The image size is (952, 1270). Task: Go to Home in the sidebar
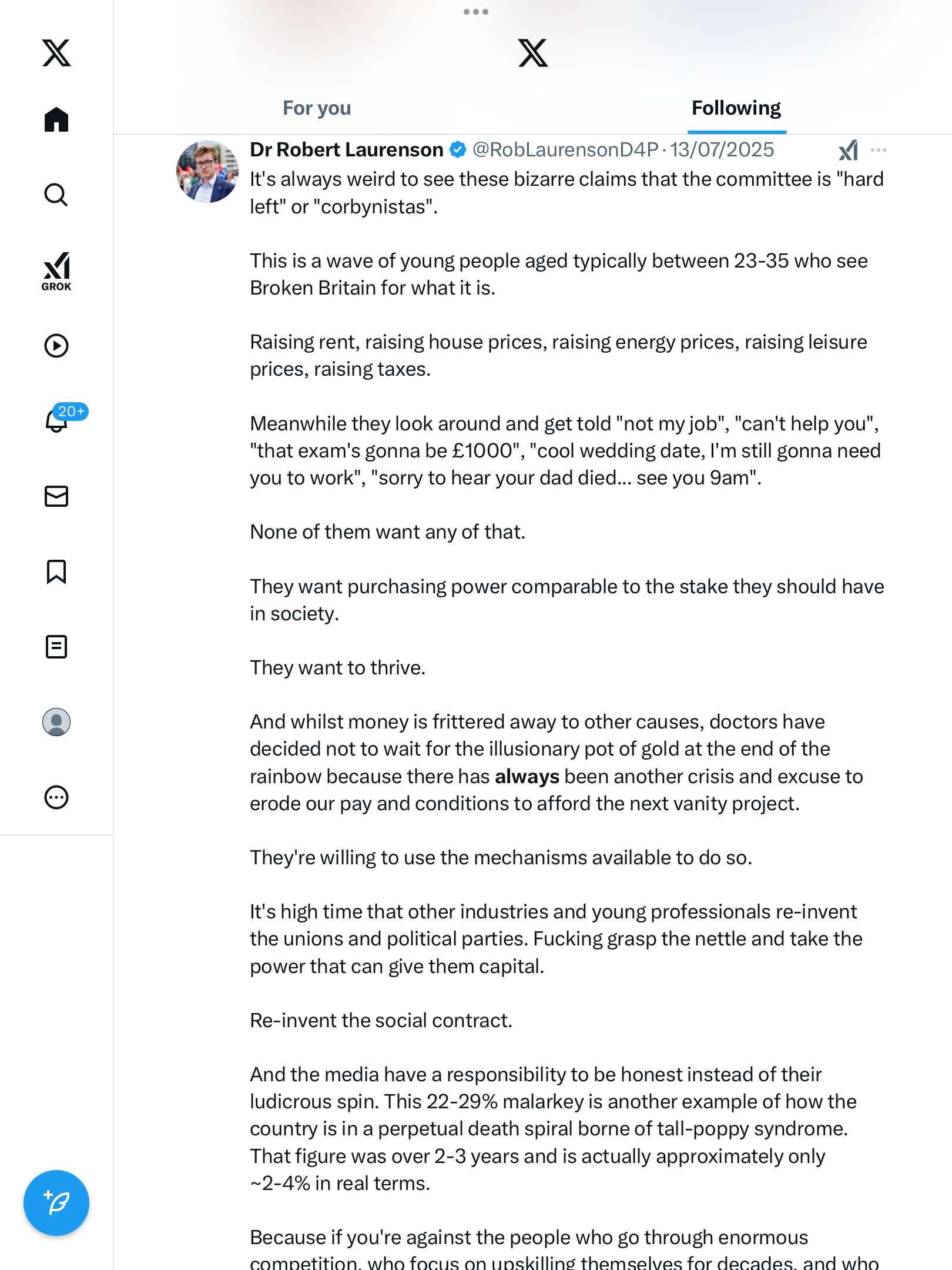(56, 120)
